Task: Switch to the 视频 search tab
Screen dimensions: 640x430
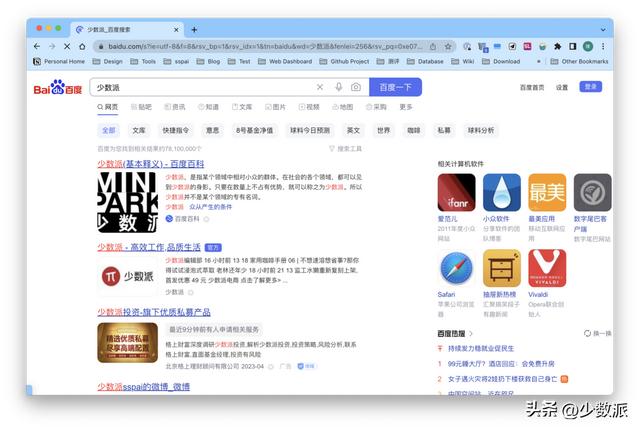Action: click(309, 107)
